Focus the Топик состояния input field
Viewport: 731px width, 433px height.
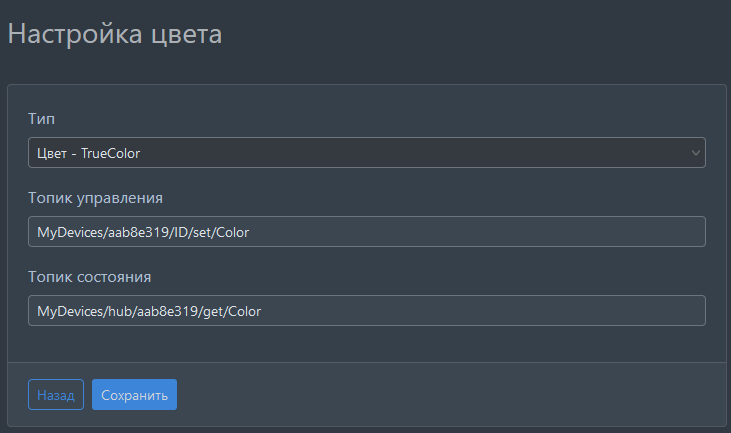pyautogui.click(x=366, y=311)
